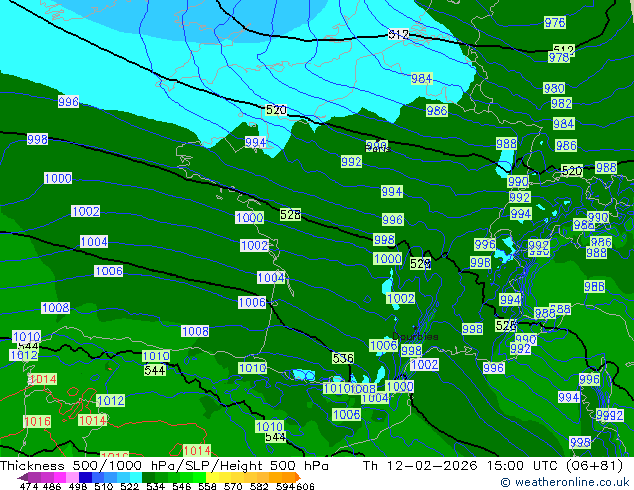Click the 498 legend value
634x490 pixels.
click(78, 486)
